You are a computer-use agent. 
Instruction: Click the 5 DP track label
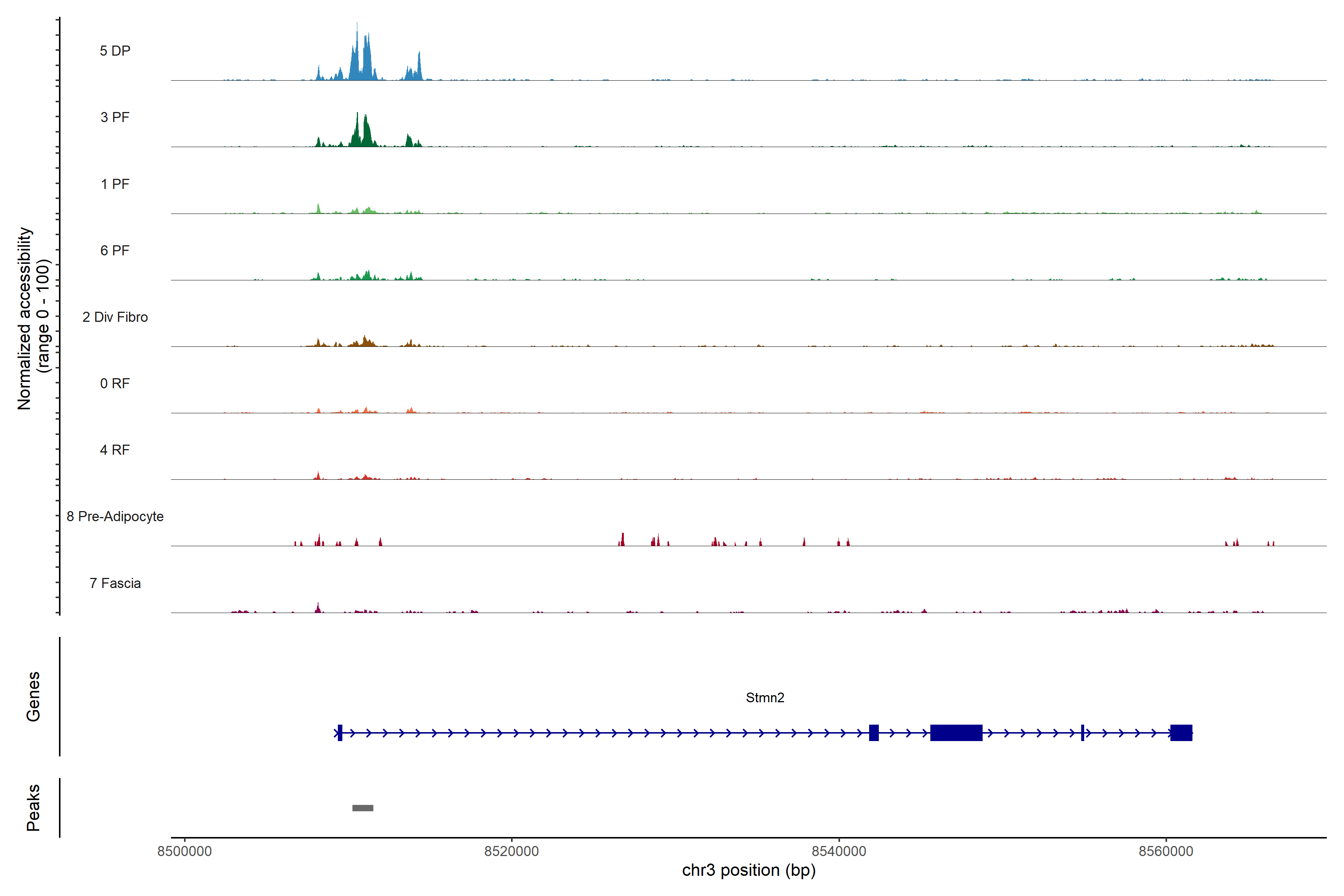pos(115,51)
